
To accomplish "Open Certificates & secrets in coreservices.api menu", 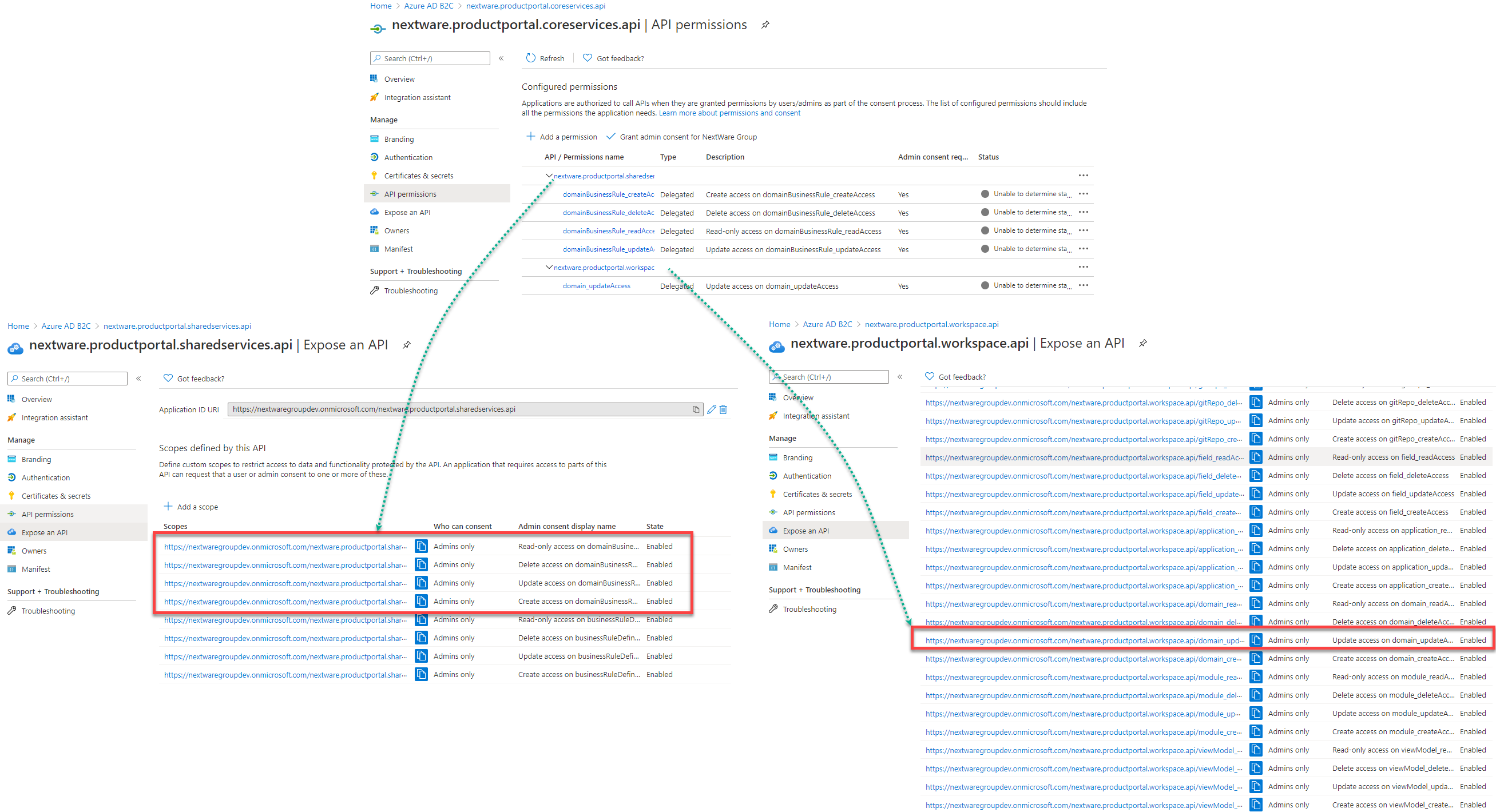I will click(x=418, y=176).
